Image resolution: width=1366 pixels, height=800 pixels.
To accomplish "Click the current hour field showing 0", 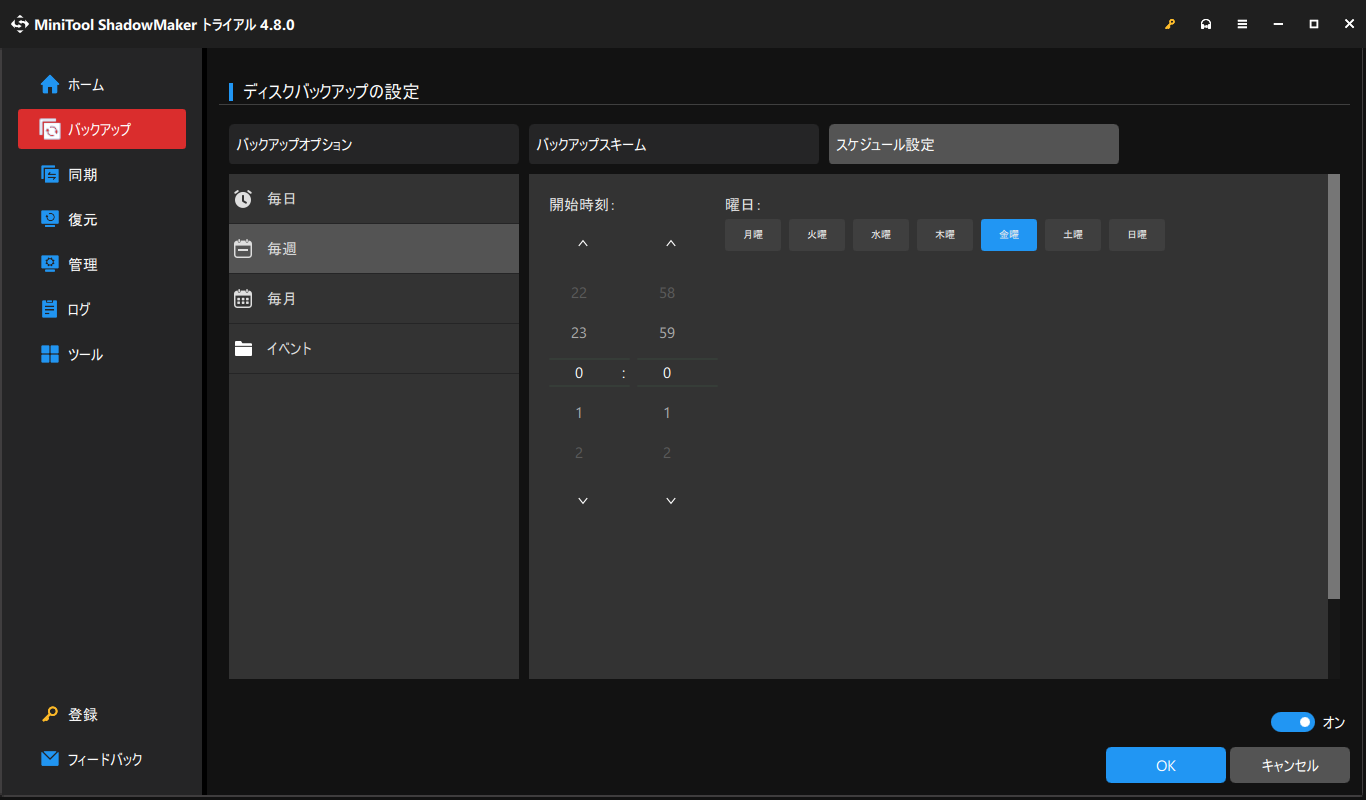I will tap(589, 373).
